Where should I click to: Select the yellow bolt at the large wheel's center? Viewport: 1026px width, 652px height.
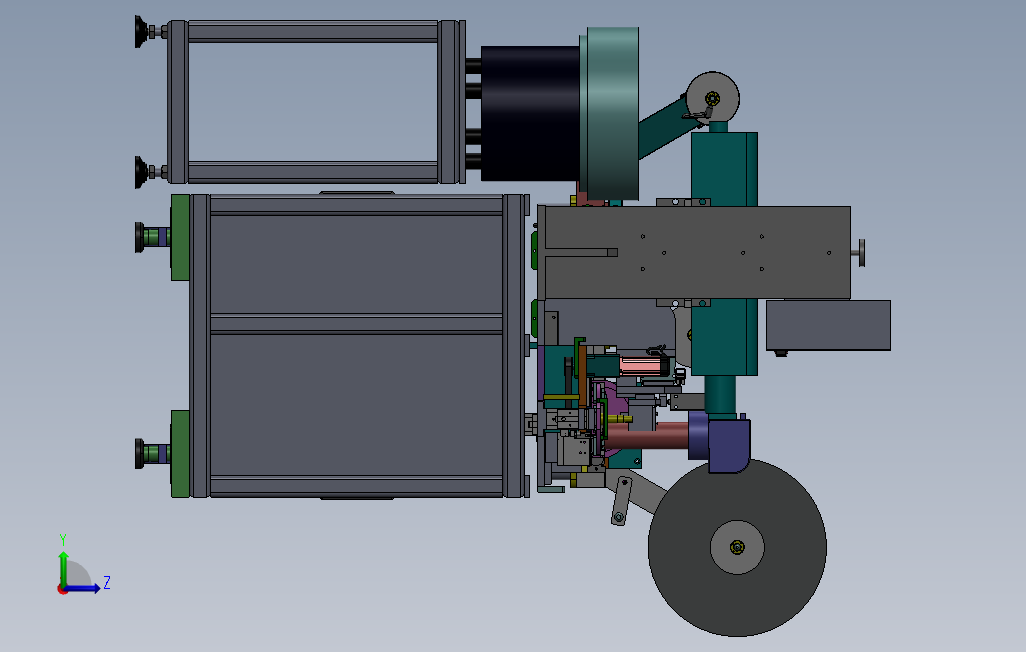737,547
